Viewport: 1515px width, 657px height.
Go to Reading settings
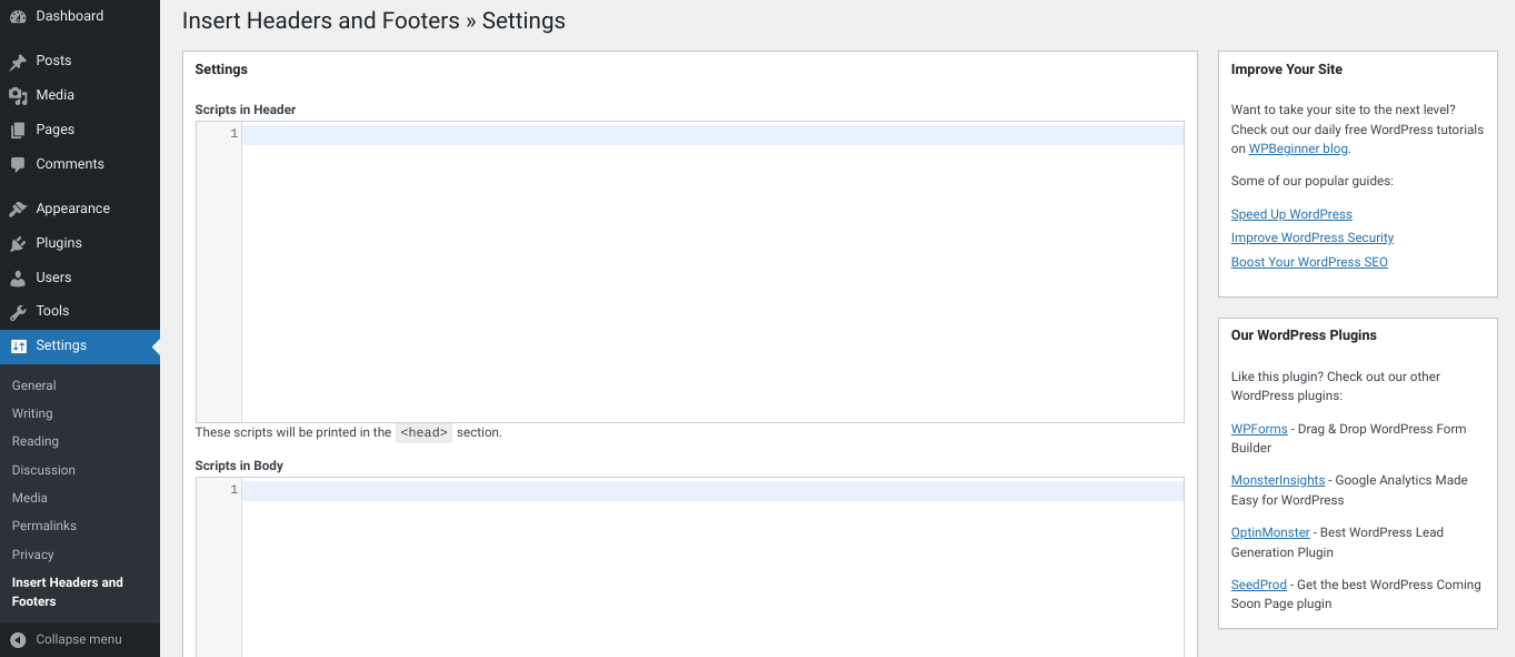pyautogui.click(x=35, y=442)
